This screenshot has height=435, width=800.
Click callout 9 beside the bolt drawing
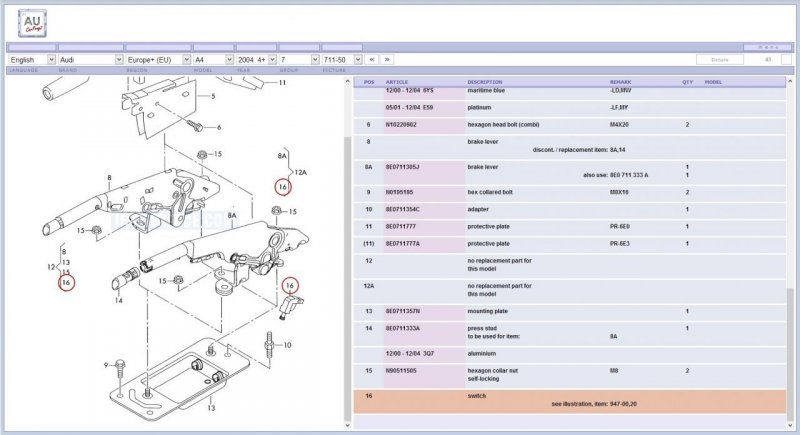tap(106, 364)
